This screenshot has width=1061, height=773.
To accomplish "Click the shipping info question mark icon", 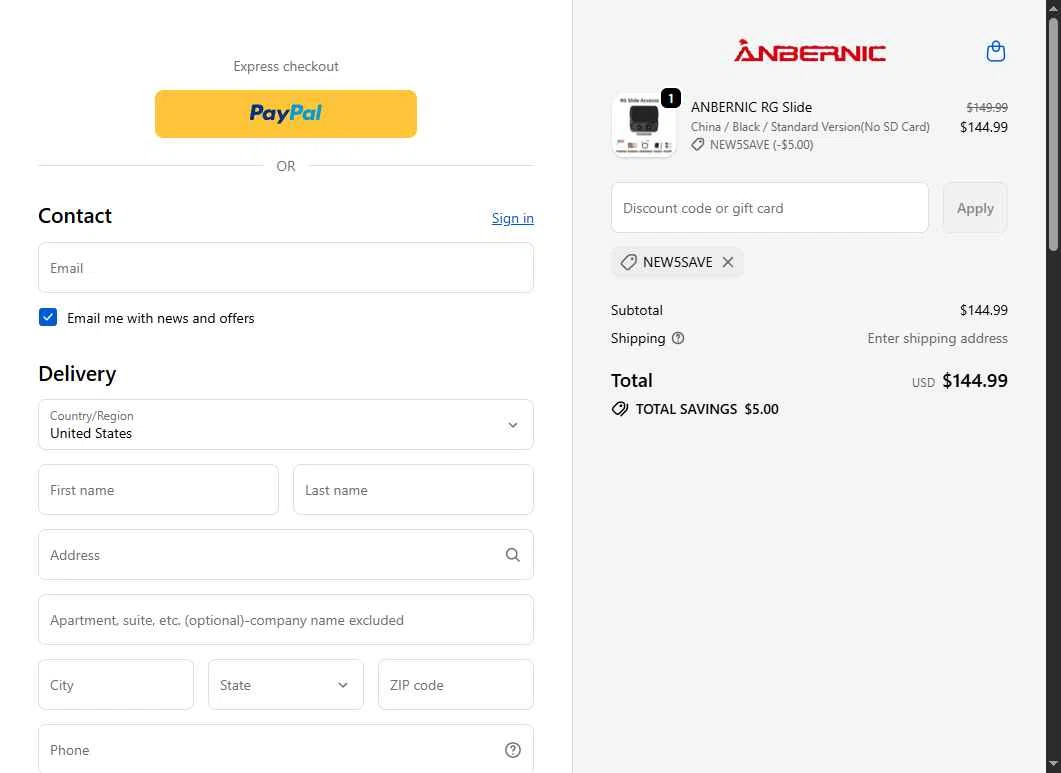I will pos(678,338).
